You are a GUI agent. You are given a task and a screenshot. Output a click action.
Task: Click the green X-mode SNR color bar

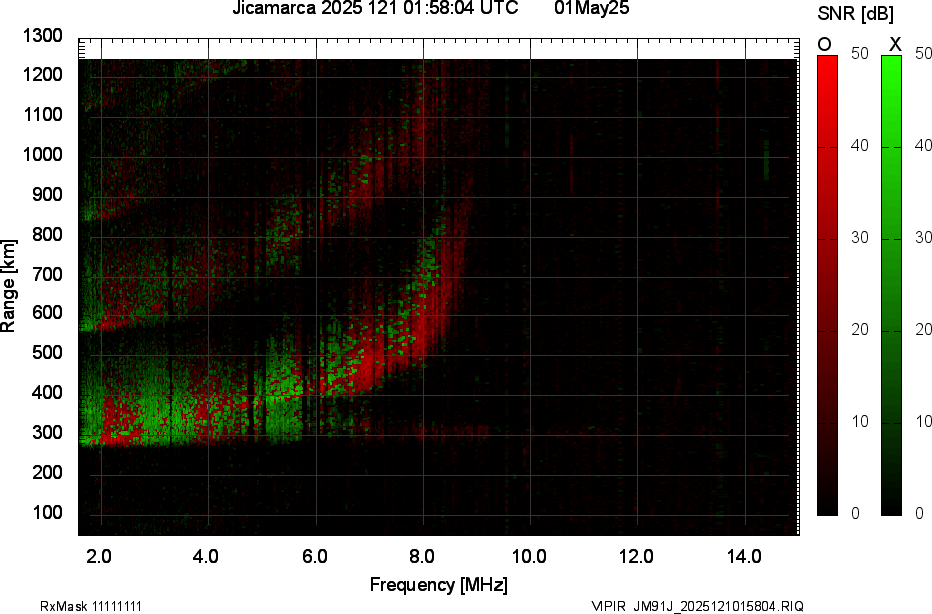point(891,285)
